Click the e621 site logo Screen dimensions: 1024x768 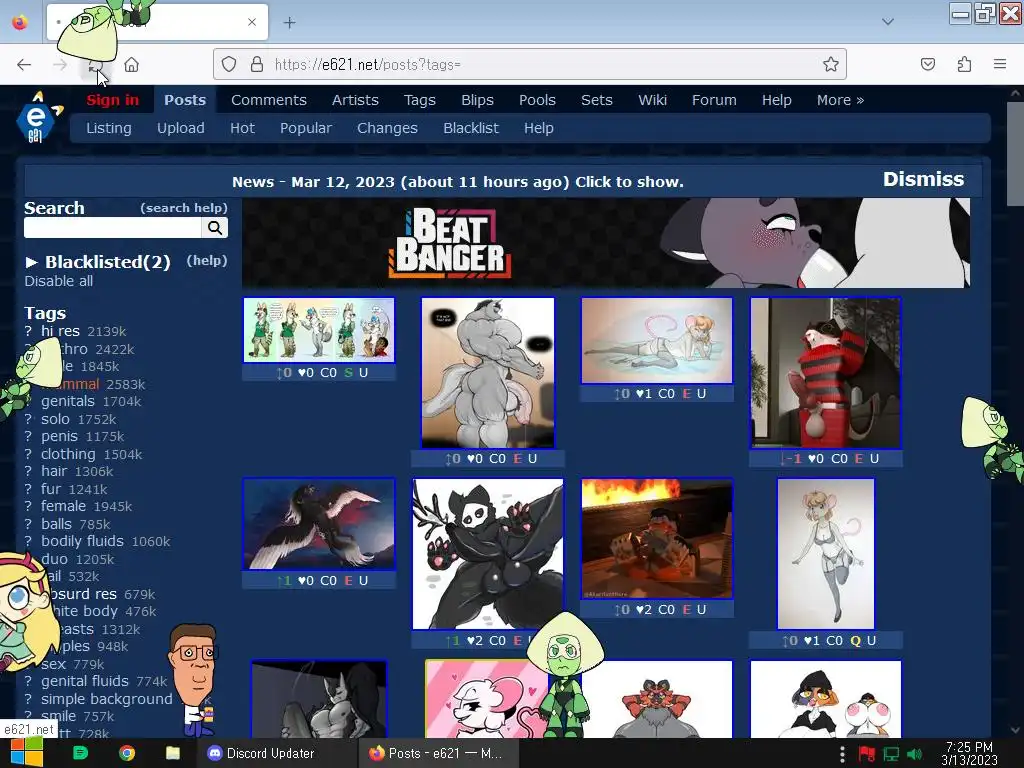[x=37, y=118]
